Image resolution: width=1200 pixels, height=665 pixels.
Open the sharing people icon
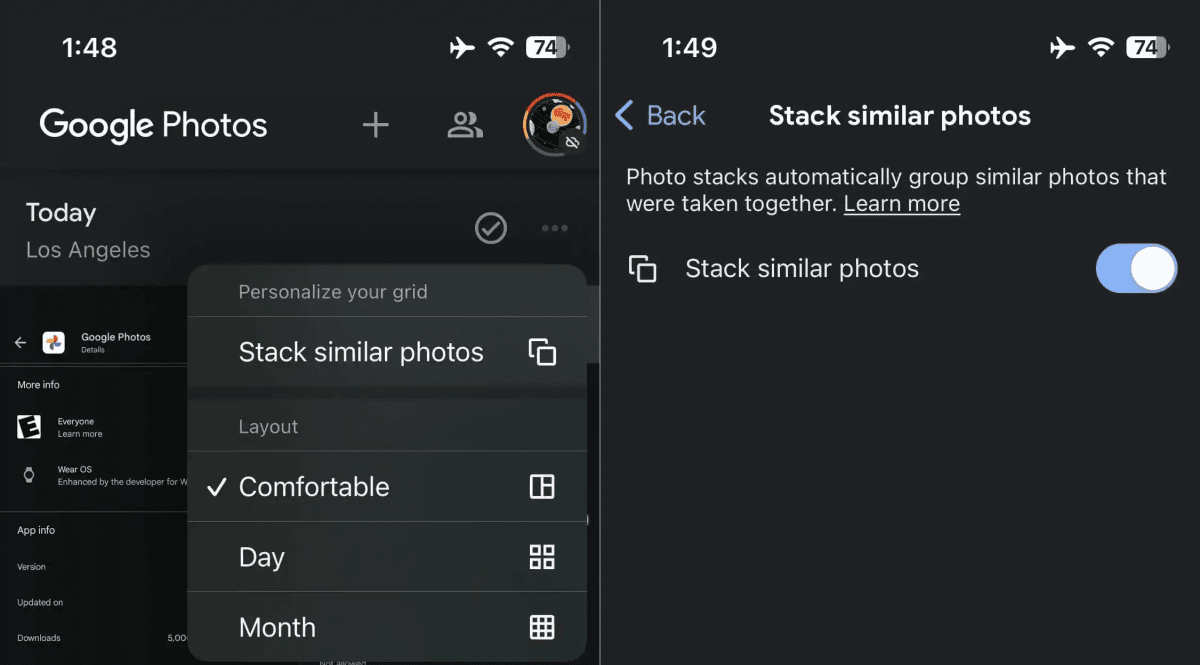pos(465,125)
